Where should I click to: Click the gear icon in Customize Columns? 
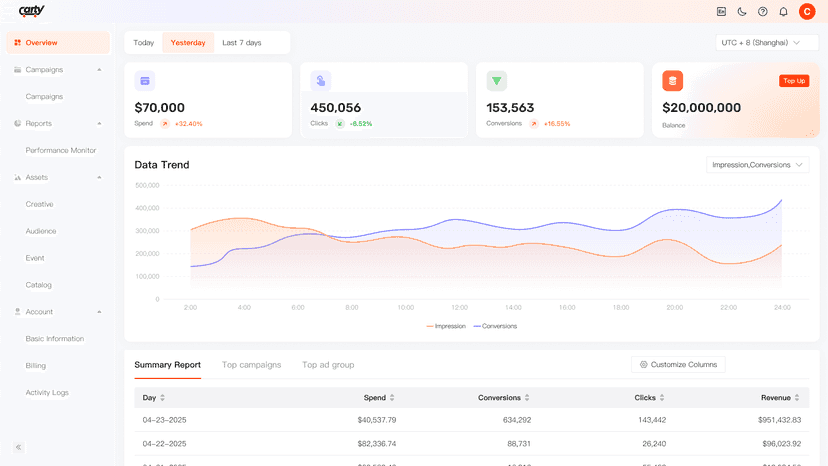[x=643, y=365]
